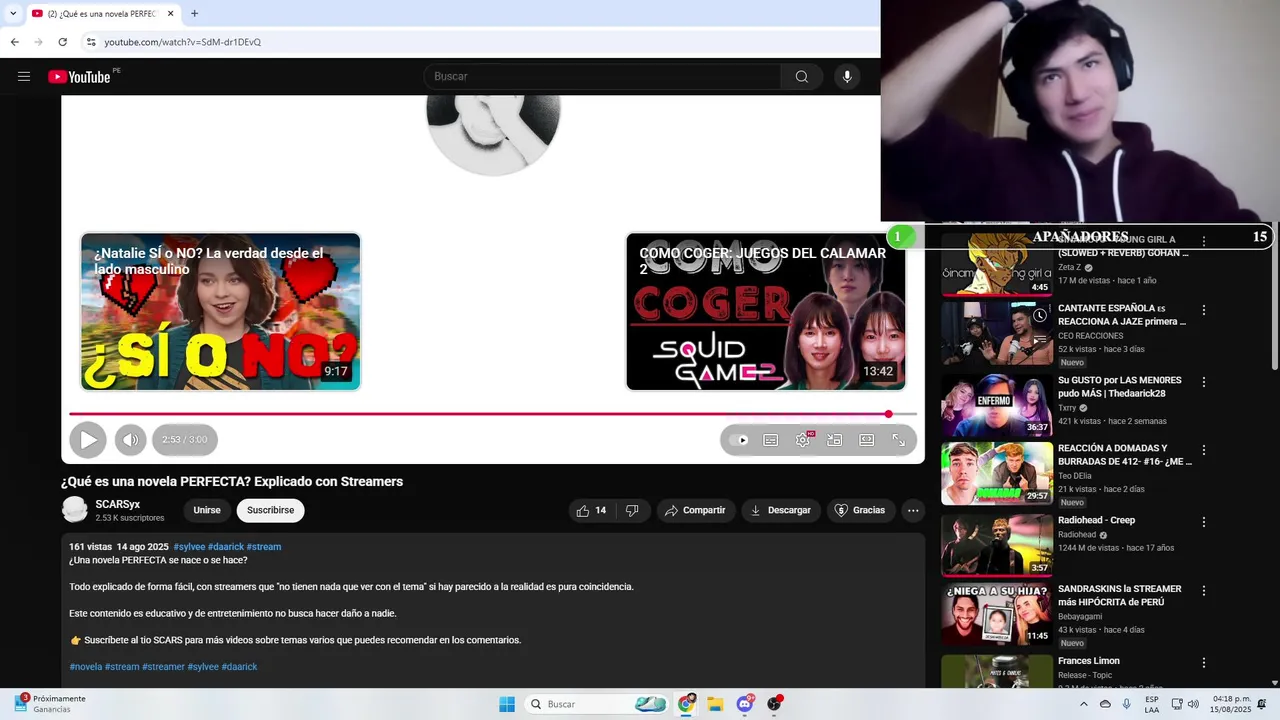Click the Windows taskbar Buscar search box
This screenshot has width=1280, height=720.
pyautogui.click(x=597, y=704)
